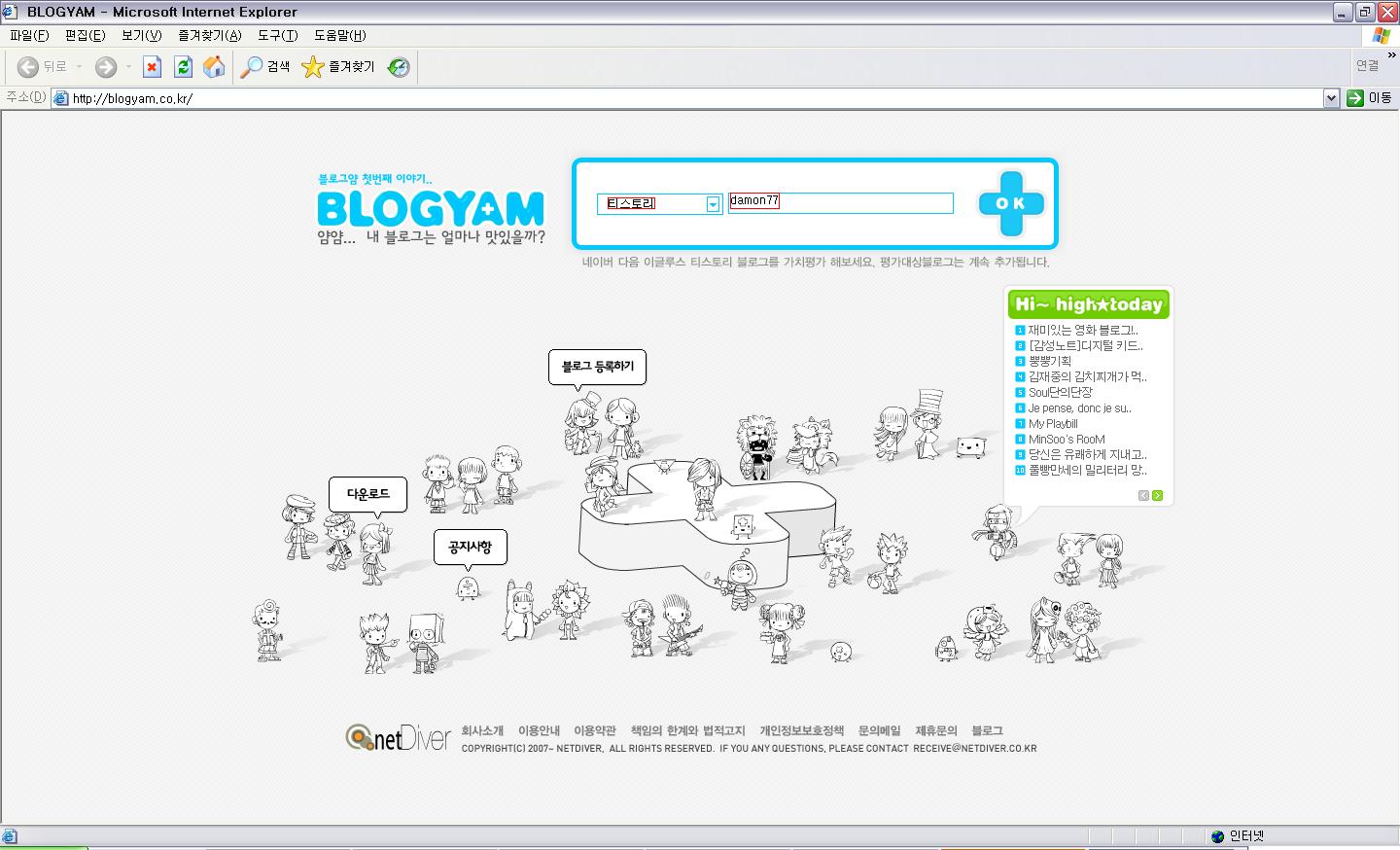
Task: Click RECEIVE@NETDIVER.CO.KR email in the footer
Action: [975, 749]
